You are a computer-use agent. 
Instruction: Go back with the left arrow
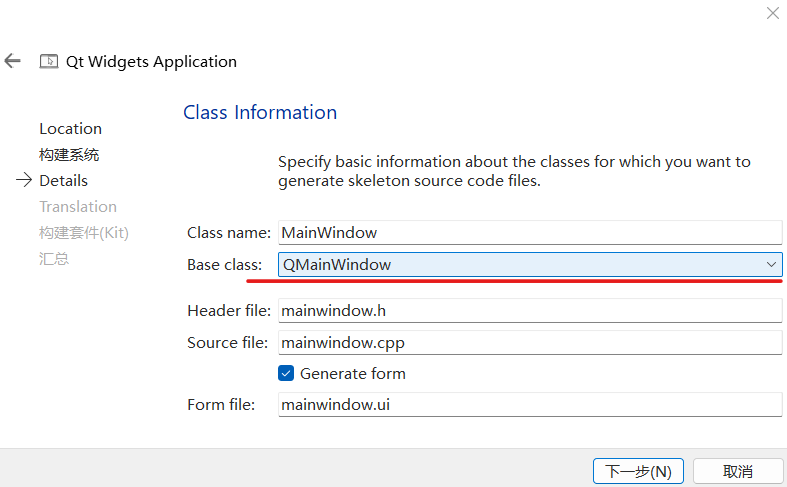pyautogui.click(x=13, y=61)
